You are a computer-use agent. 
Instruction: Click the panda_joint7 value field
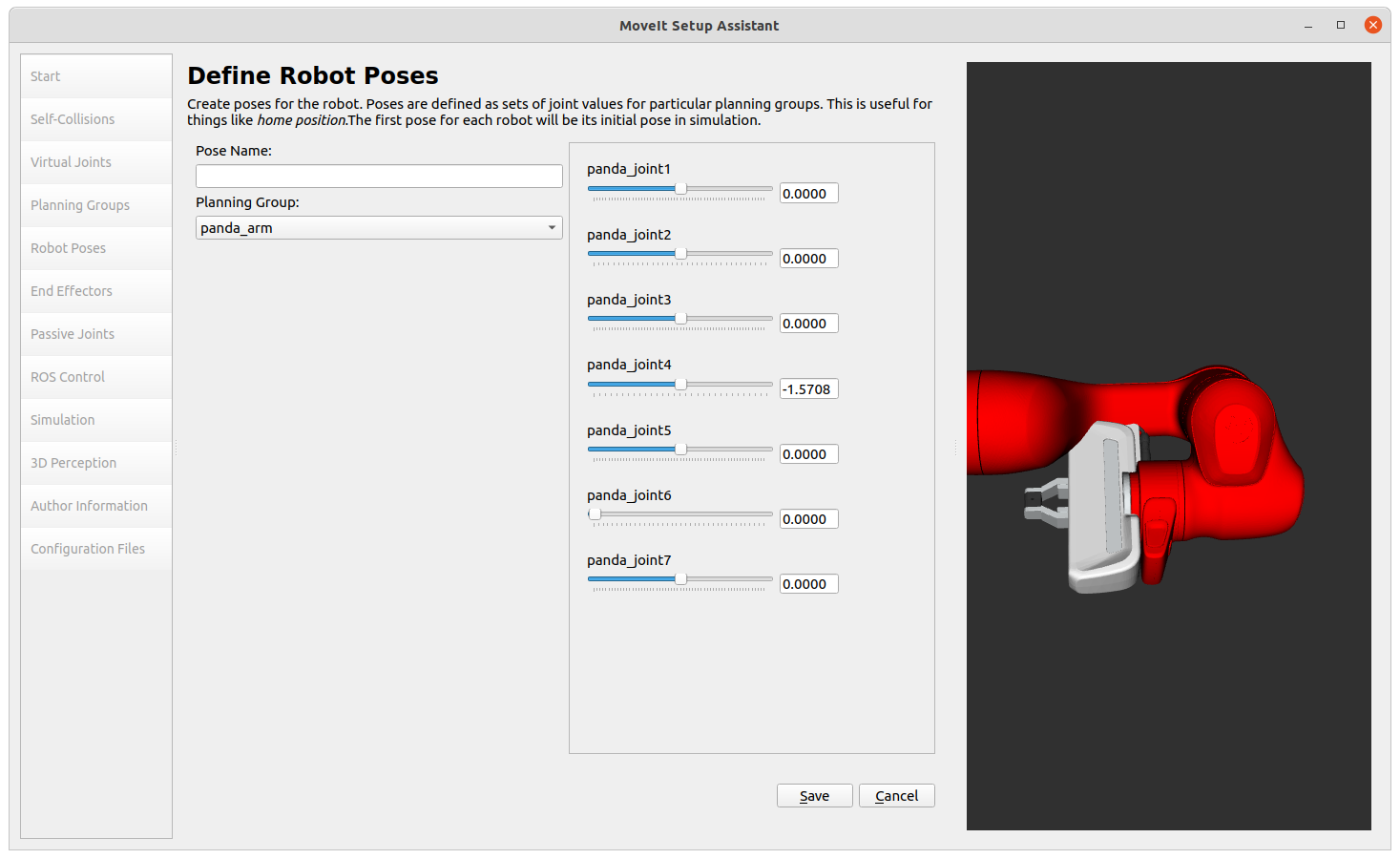(x=809, y=584)
